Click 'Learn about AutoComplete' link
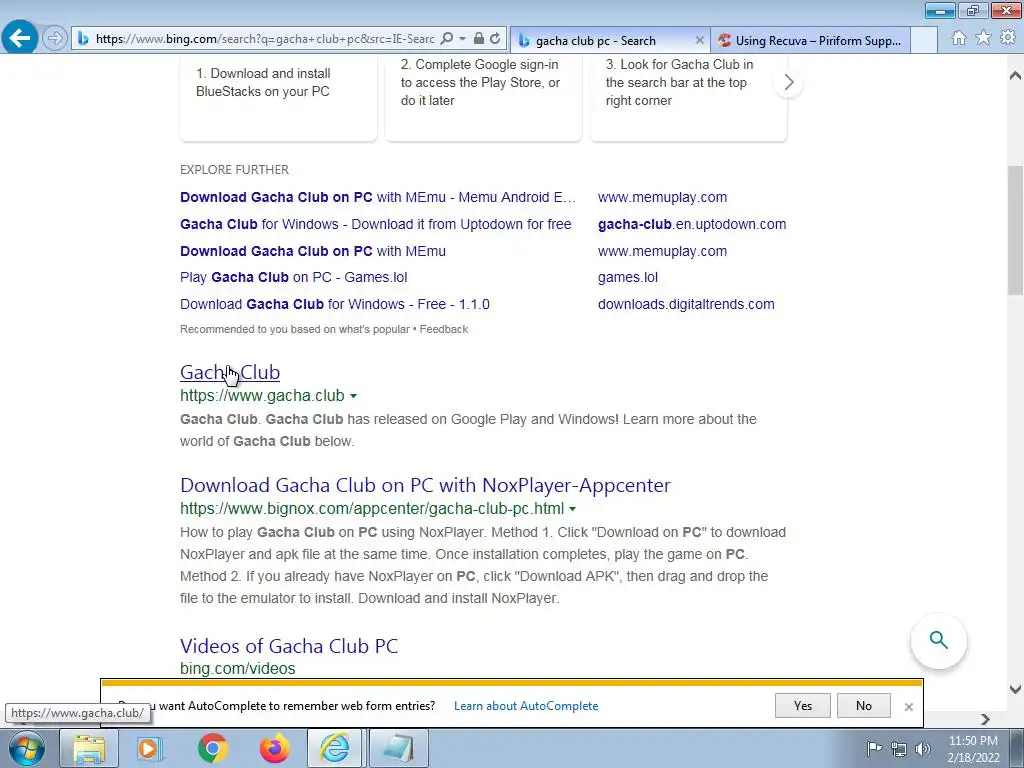The image size is (1024, 768). [526, 706]
